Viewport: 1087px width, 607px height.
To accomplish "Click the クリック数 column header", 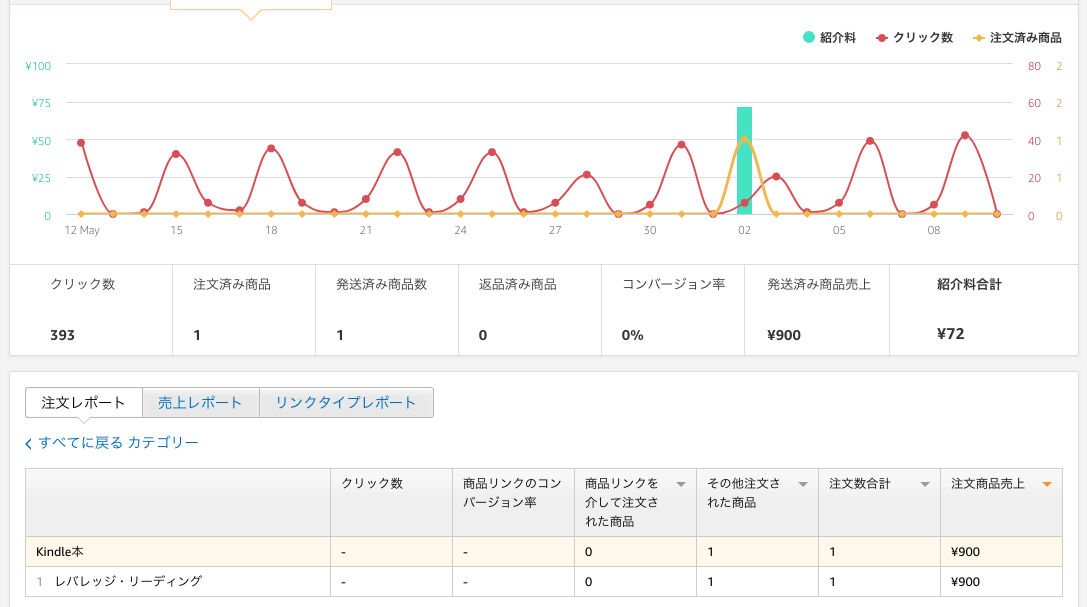I will coord(392,502).
